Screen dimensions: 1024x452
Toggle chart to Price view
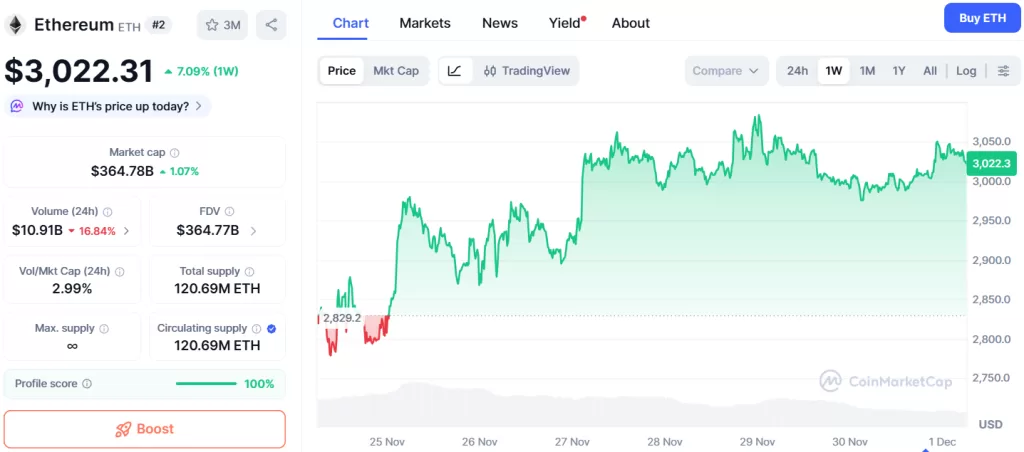coord(342,71)
